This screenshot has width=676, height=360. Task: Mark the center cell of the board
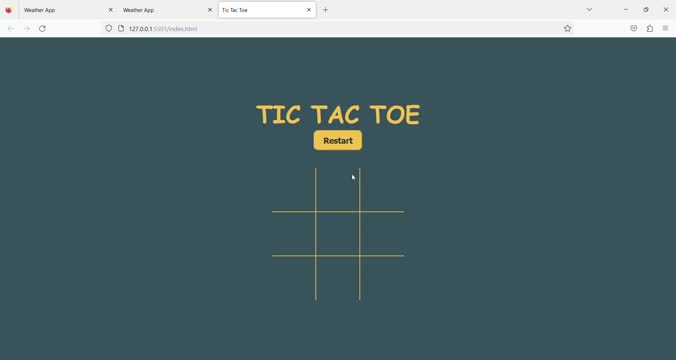coord(338,234)
